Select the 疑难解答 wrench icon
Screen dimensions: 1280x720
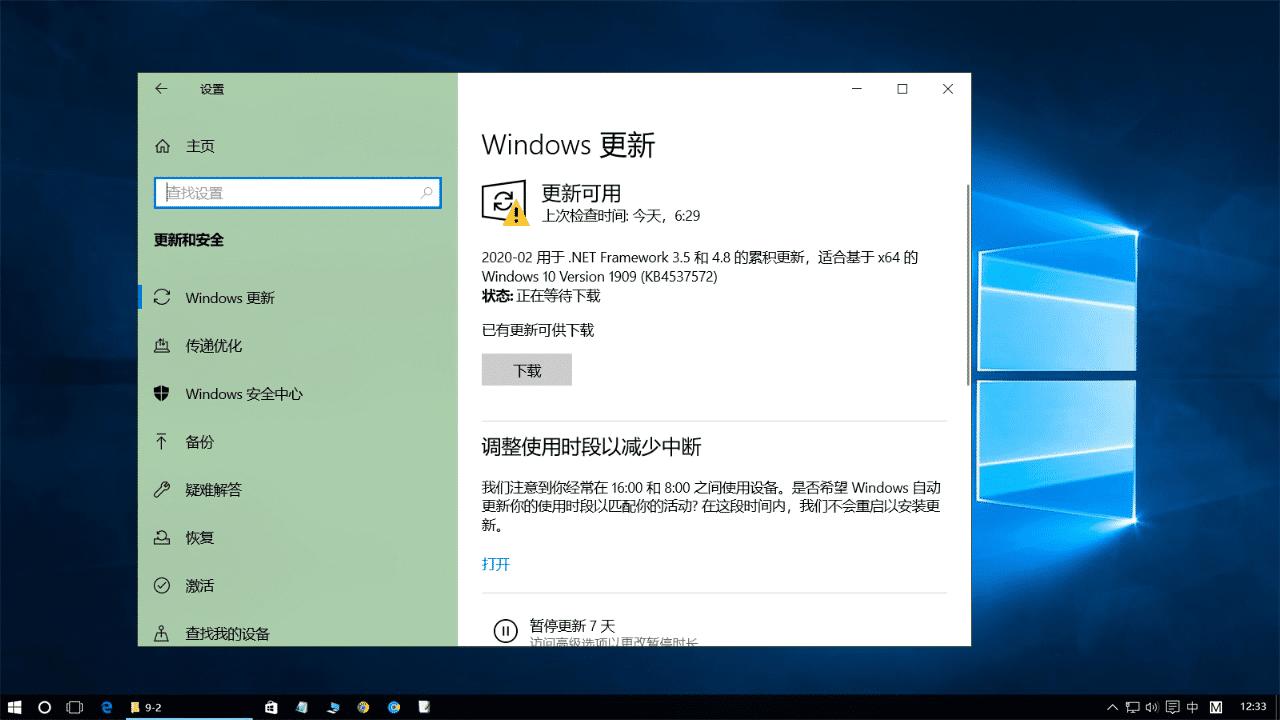(x=162, y=489)
